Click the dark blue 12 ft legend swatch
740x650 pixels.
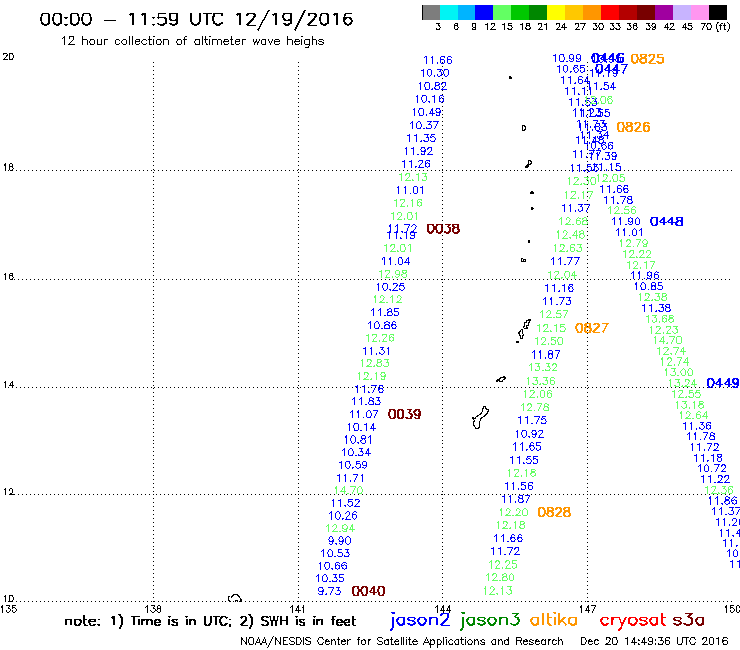click(484, 12)
